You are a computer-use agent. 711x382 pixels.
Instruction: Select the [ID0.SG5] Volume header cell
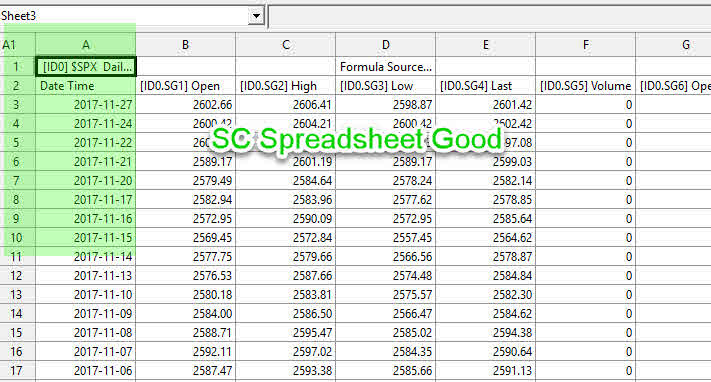pos(586,86)
